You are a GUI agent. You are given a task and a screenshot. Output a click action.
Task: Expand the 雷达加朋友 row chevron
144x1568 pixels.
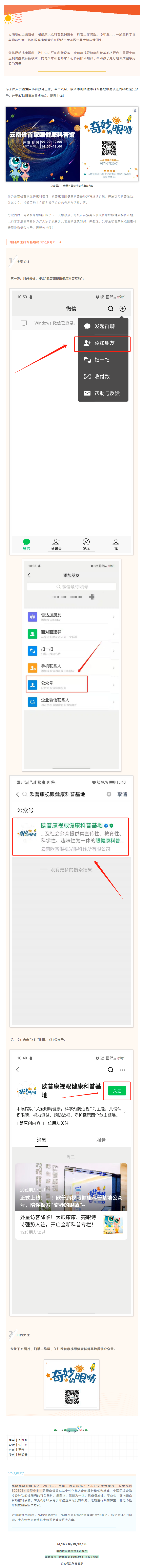pos(114,617)
